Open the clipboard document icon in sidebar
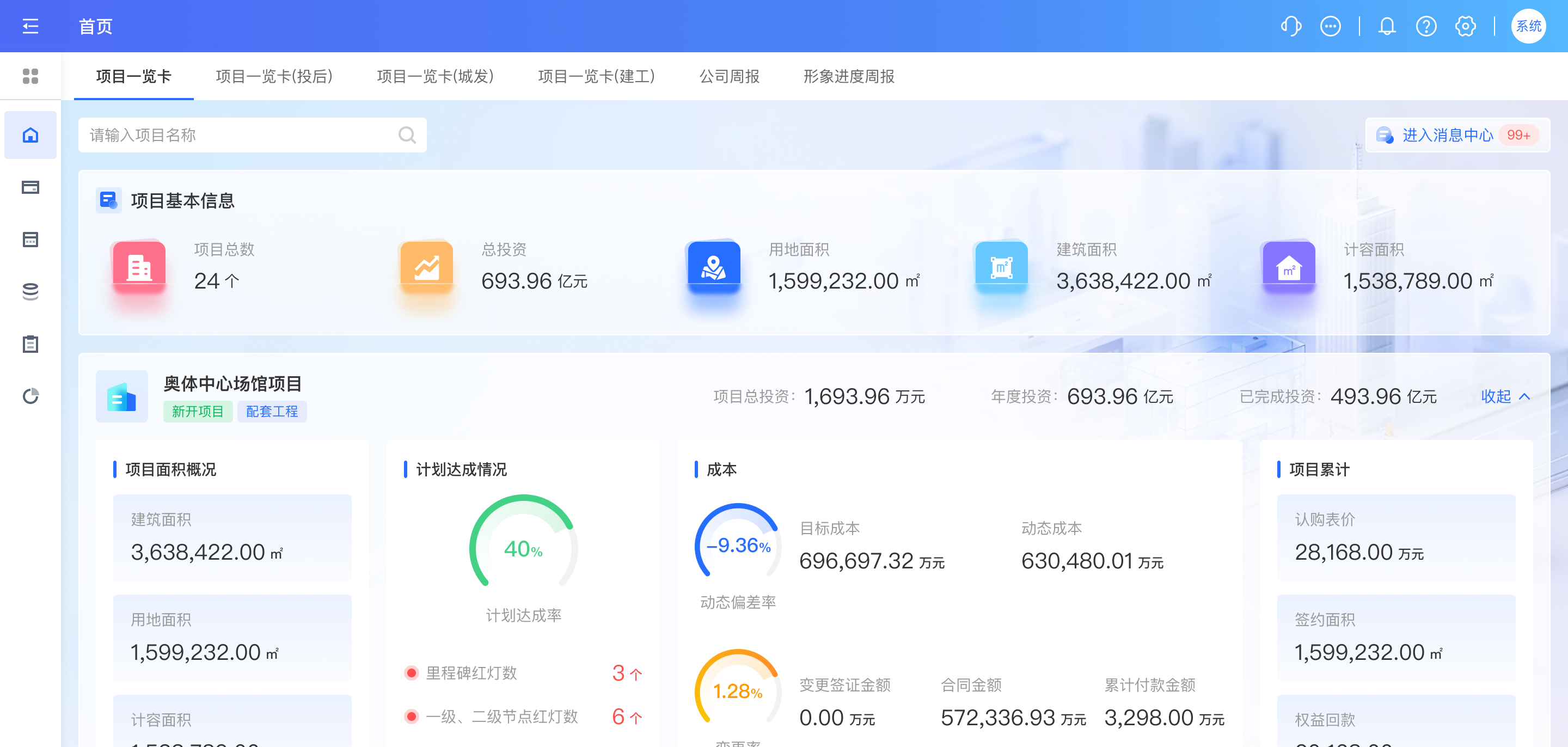Screen dimensions: 1568x747 point(30,344)
